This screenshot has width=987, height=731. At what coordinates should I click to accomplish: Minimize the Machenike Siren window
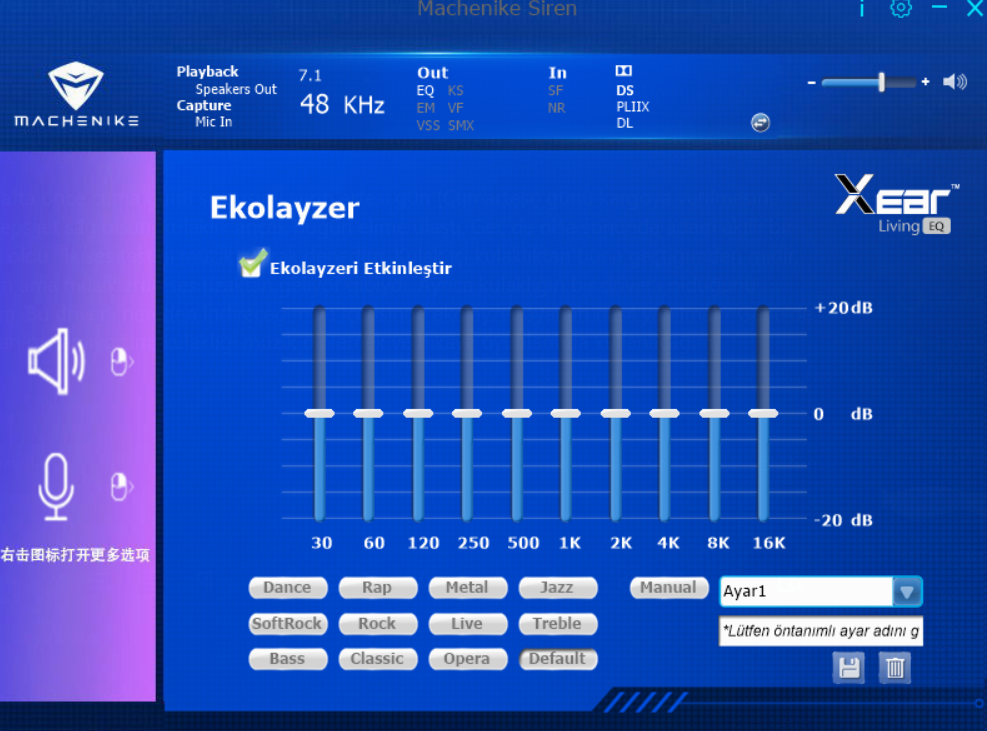[x=940, y=7]
